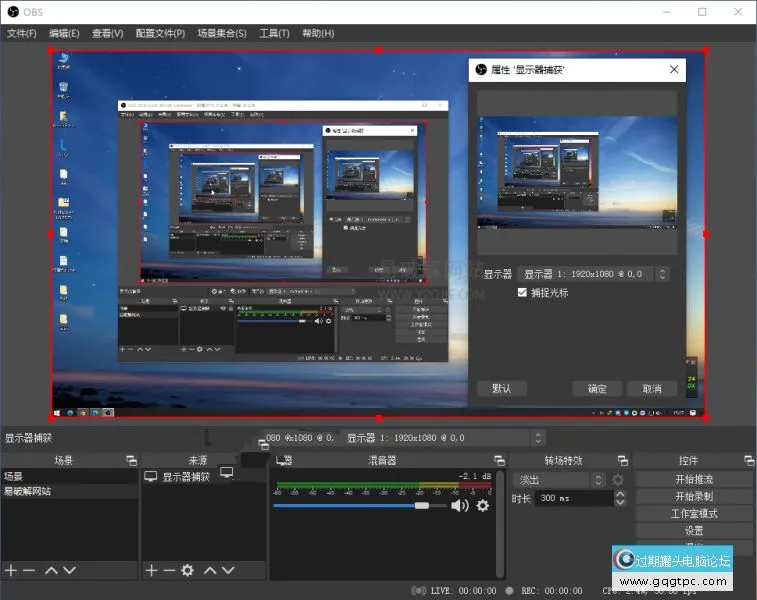Click the 300 ms duration field
The height and width of the screenshot is (600, 757).
coord(573,498)
